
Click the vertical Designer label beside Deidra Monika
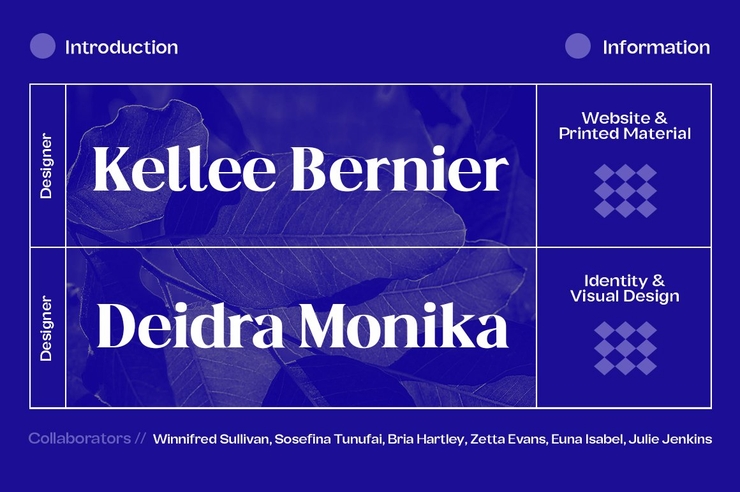tap(46, 328)
